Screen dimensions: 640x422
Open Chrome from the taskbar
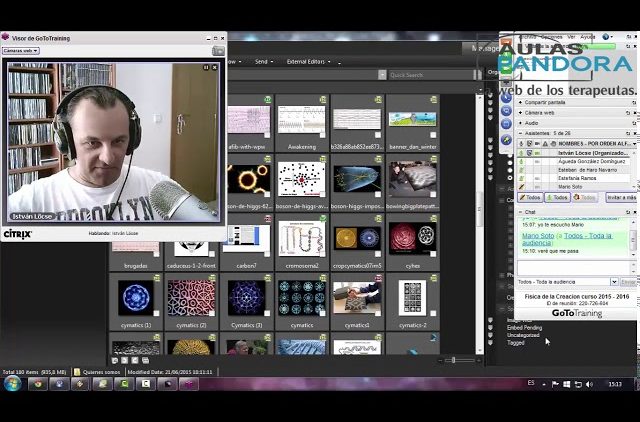click(x=38, y=384)
